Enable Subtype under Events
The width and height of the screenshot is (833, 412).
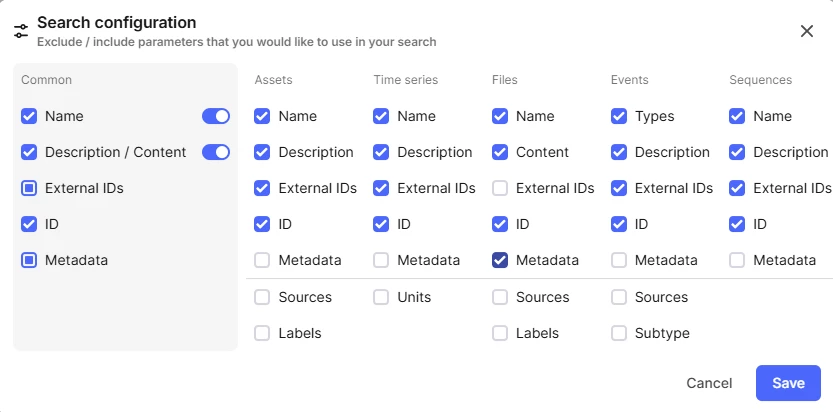pyautogui.click(x=619, y=333)
